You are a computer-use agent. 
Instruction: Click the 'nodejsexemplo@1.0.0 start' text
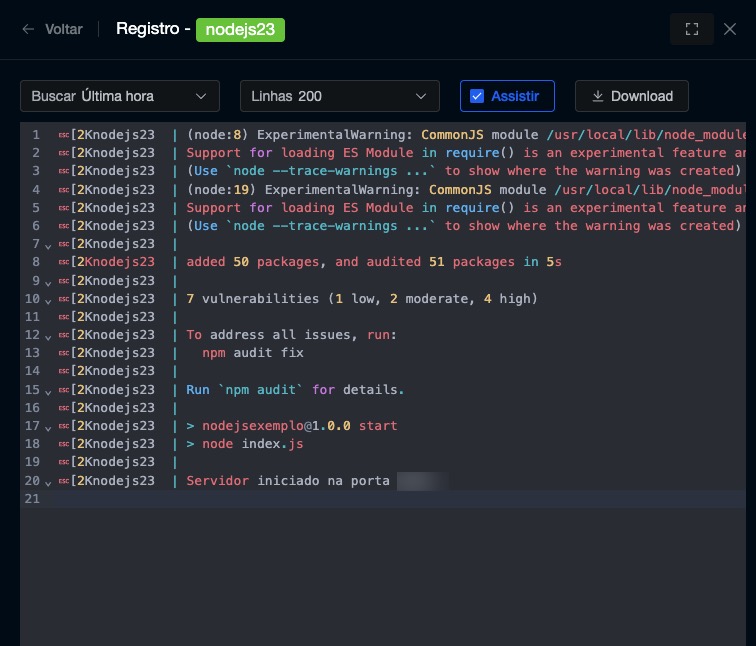299,426
